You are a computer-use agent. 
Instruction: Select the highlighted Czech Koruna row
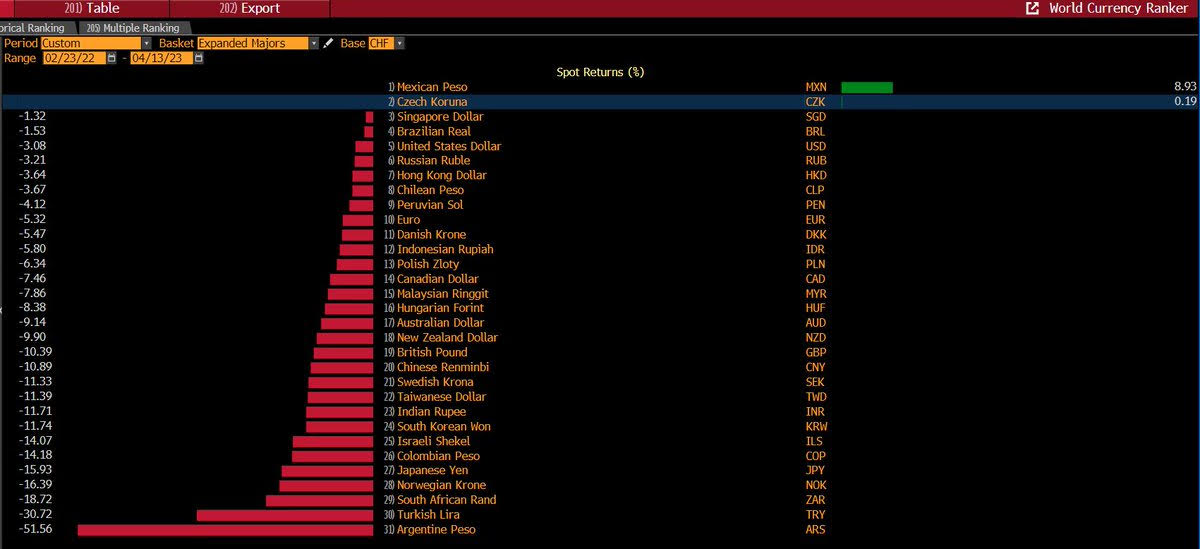[600, 102]
